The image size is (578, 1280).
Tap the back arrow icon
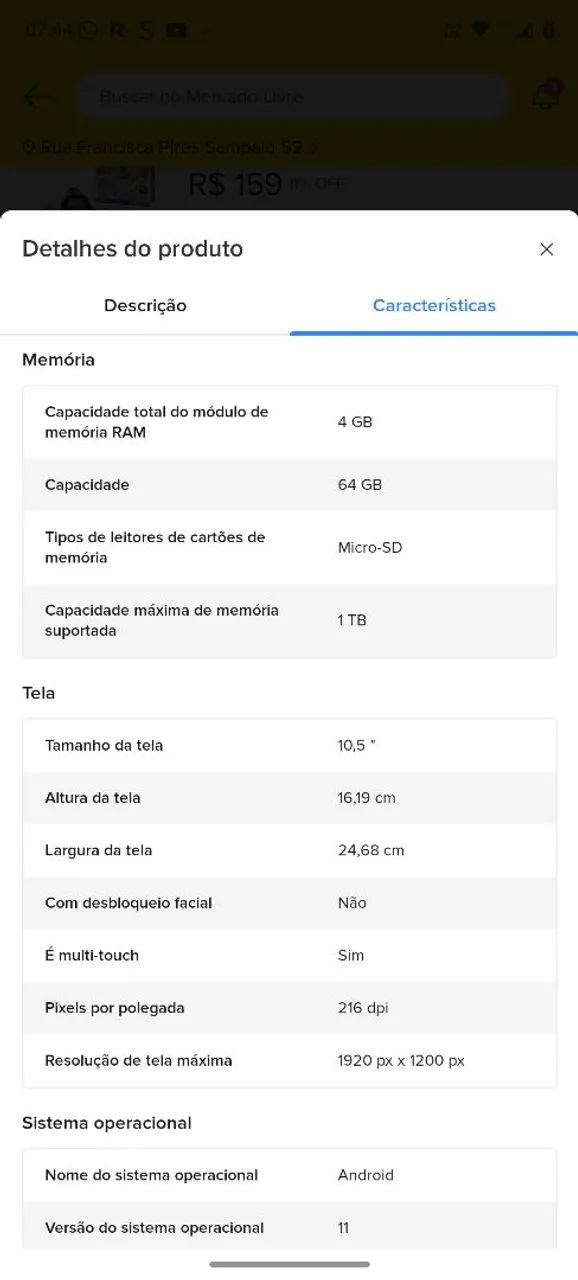point(37,96)
